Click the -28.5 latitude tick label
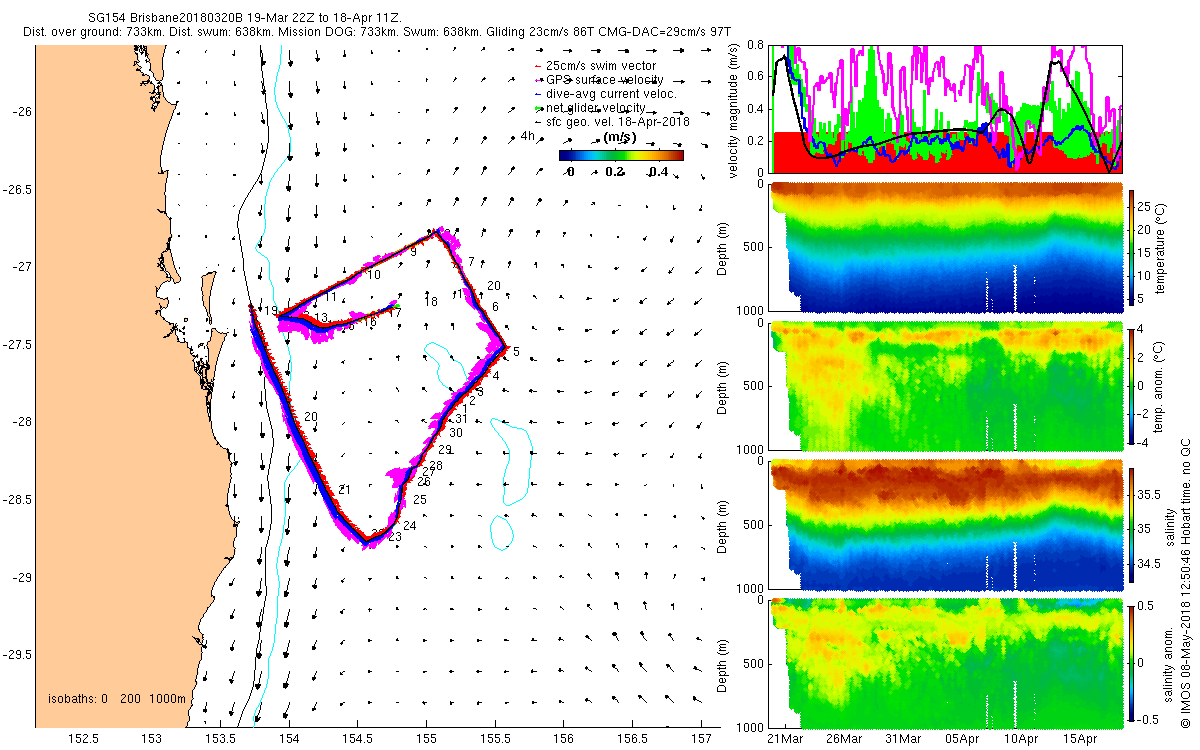This screenshot has height=750, width=1200. click(17, 500)
